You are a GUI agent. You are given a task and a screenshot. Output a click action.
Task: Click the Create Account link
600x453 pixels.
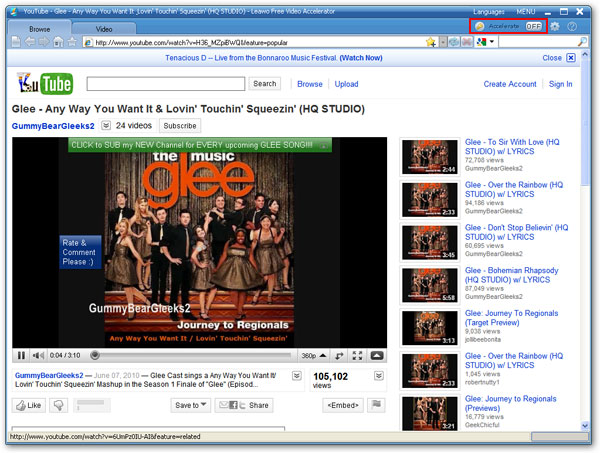click(x=510, y=84)
